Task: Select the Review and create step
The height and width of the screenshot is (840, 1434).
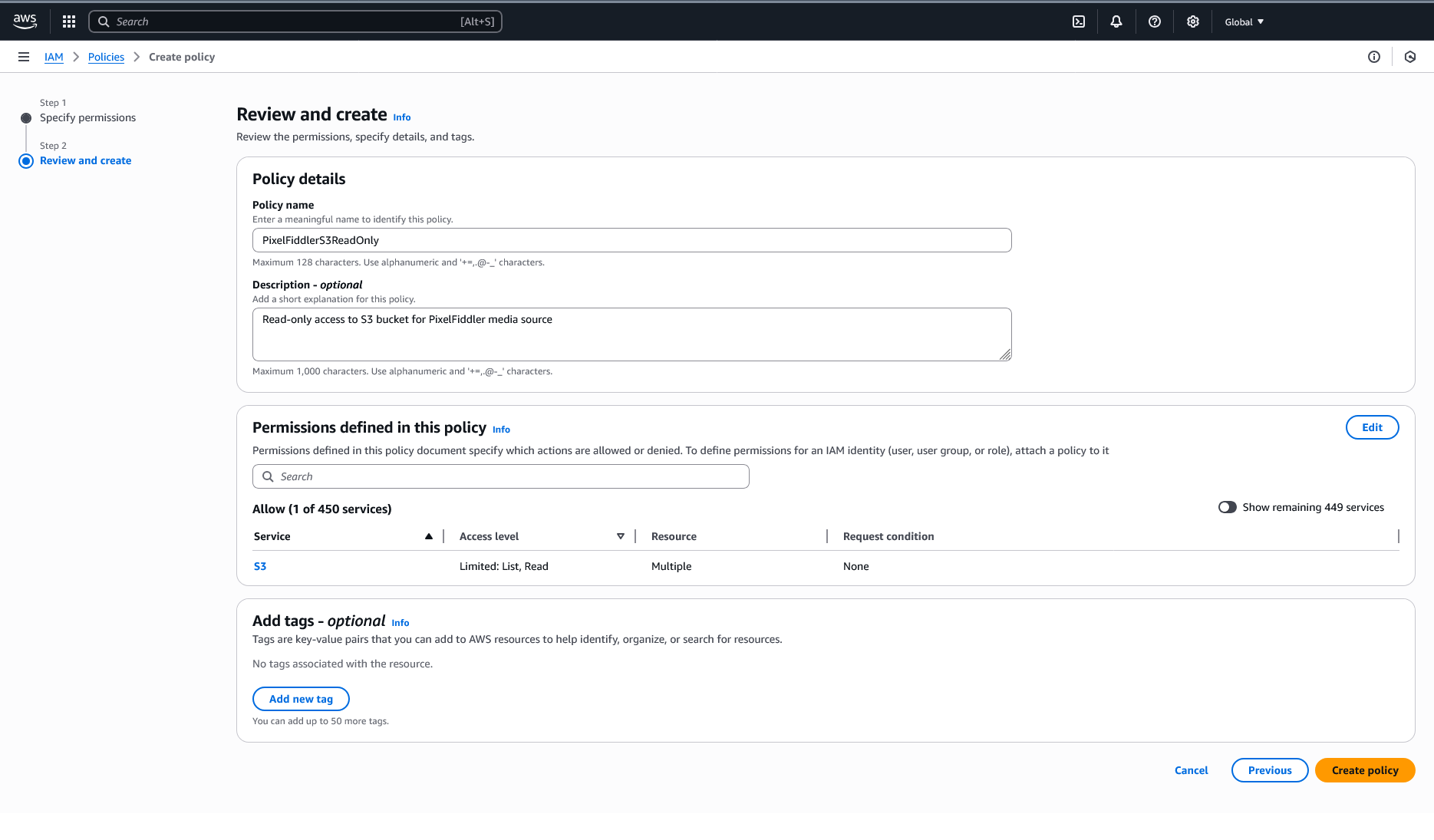Action: (x=85, y=160)
